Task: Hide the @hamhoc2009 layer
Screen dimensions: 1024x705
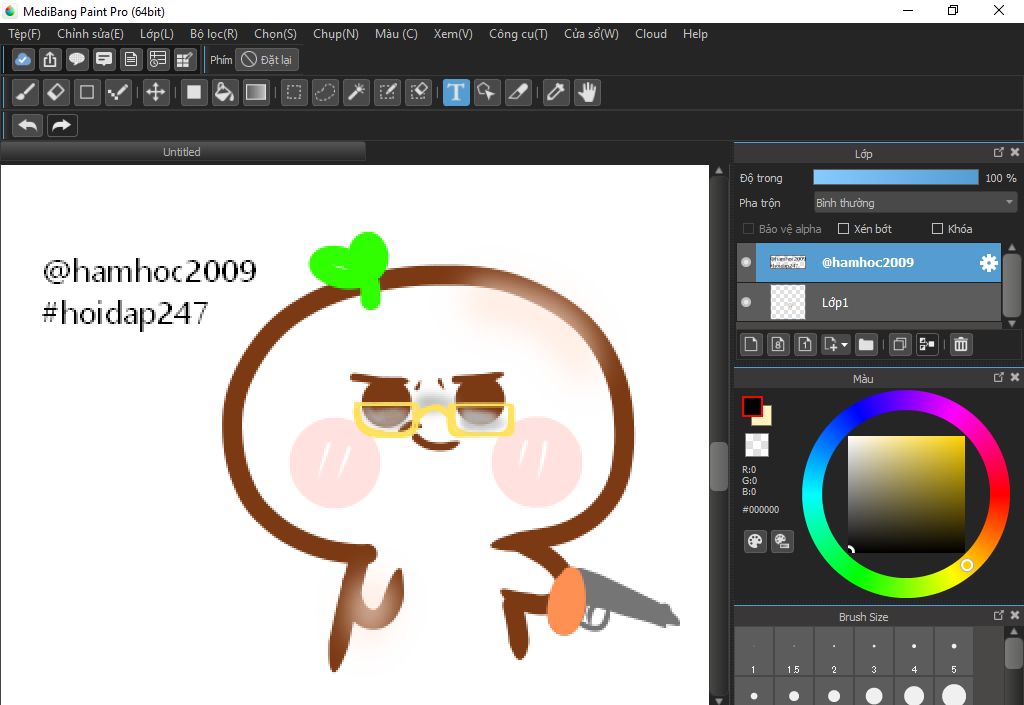Action: pyautogui.click(x=746, y=262)
